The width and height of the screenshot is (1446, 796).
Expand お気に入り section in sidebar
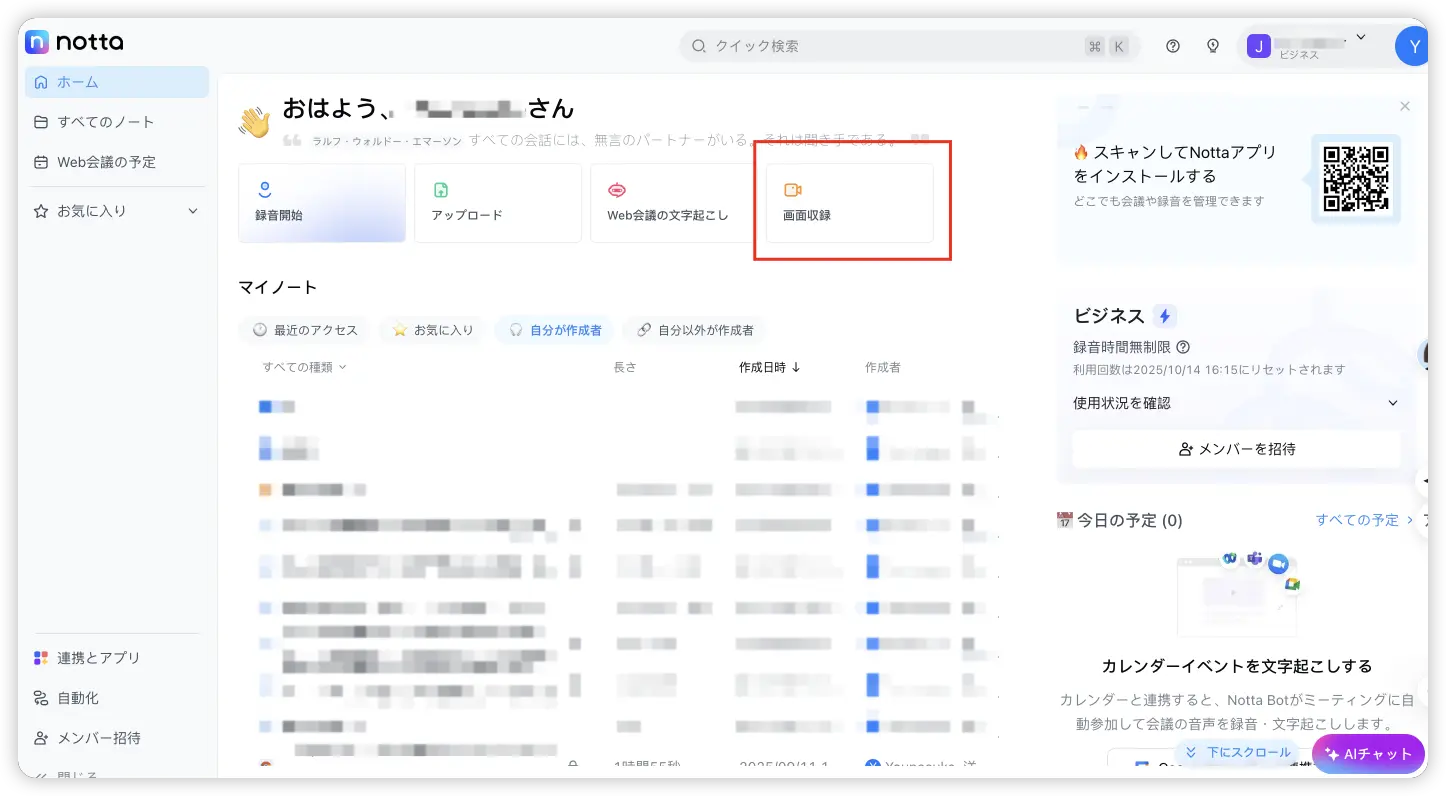tap(193, 211)
